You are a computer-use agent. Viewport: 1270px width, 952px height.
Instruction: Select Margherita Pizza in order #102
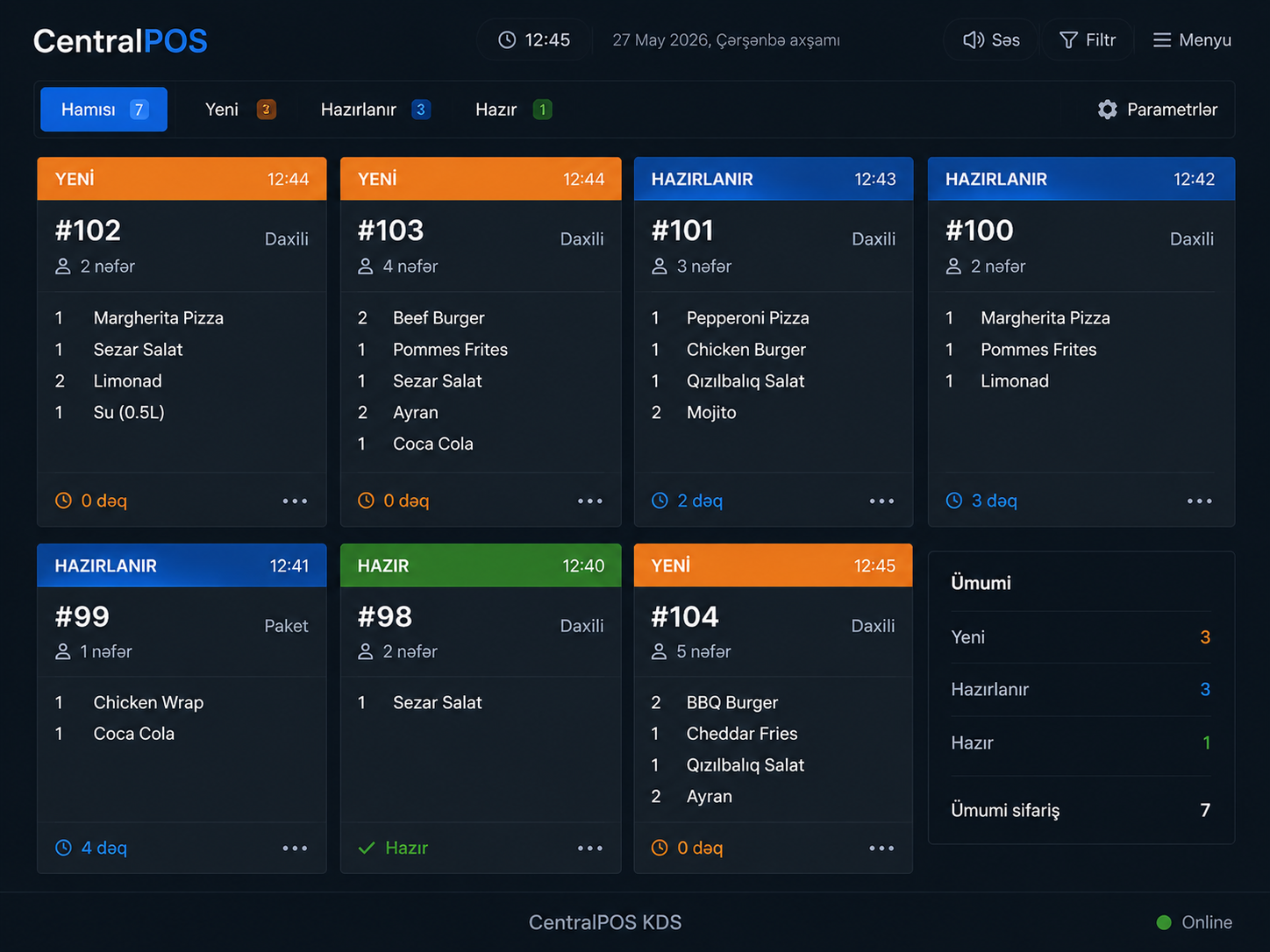(159, 318)
